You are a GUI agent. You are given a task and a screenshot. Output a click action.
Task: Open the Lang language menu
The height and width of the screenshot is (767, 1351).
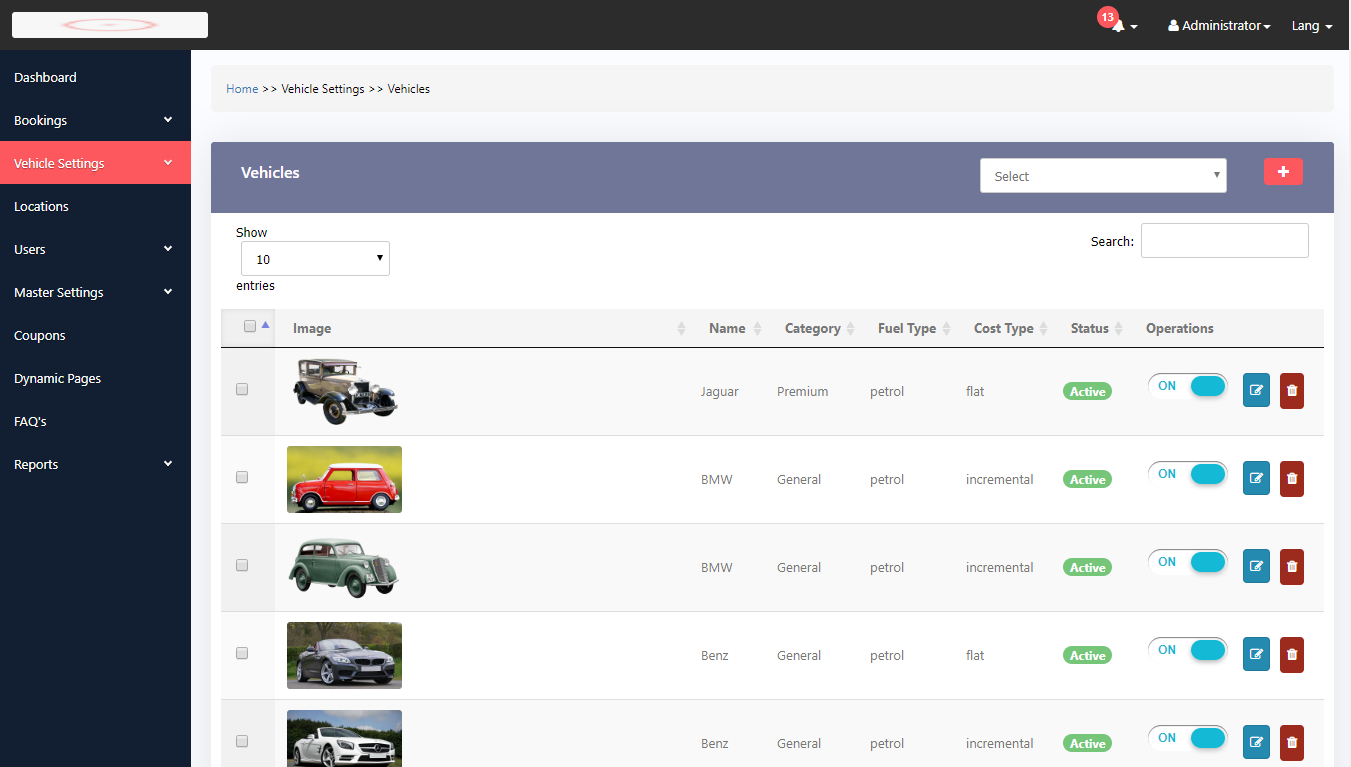[1312, 26]
